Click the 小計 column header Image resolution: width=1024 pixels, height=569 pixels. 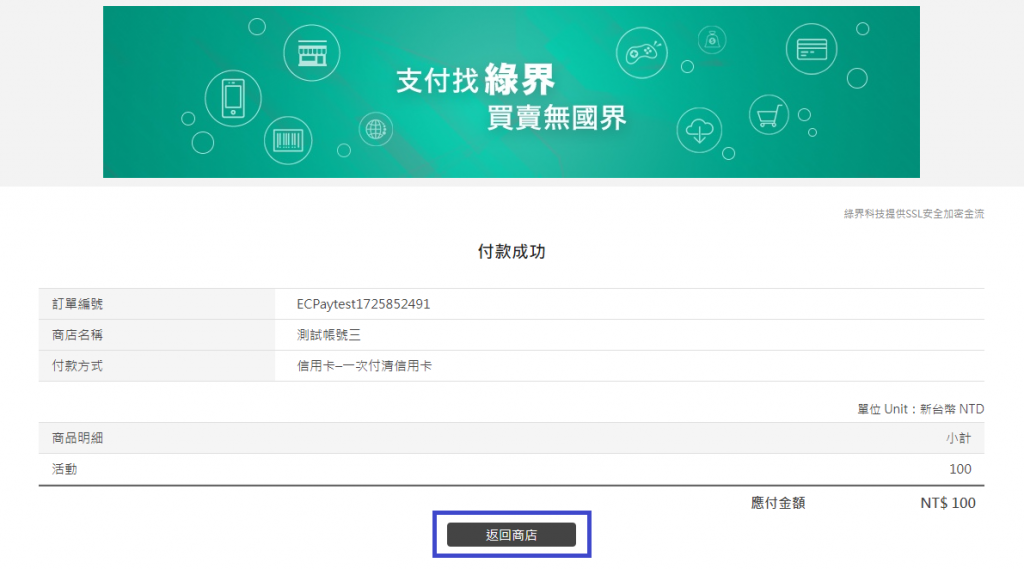pyautogui.click(x=959, y=438)
